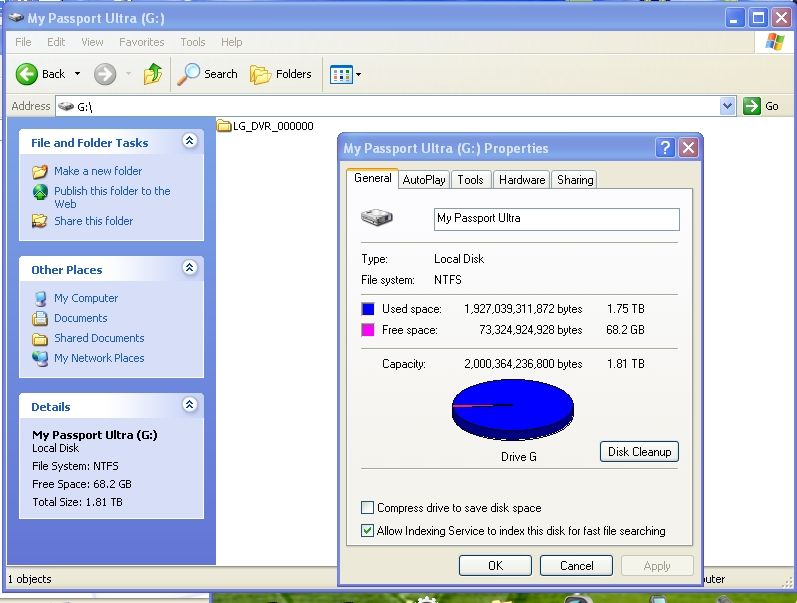Viewport: 797px width, 603px height.
Task: Open the View menu
Action: (93, 42)
